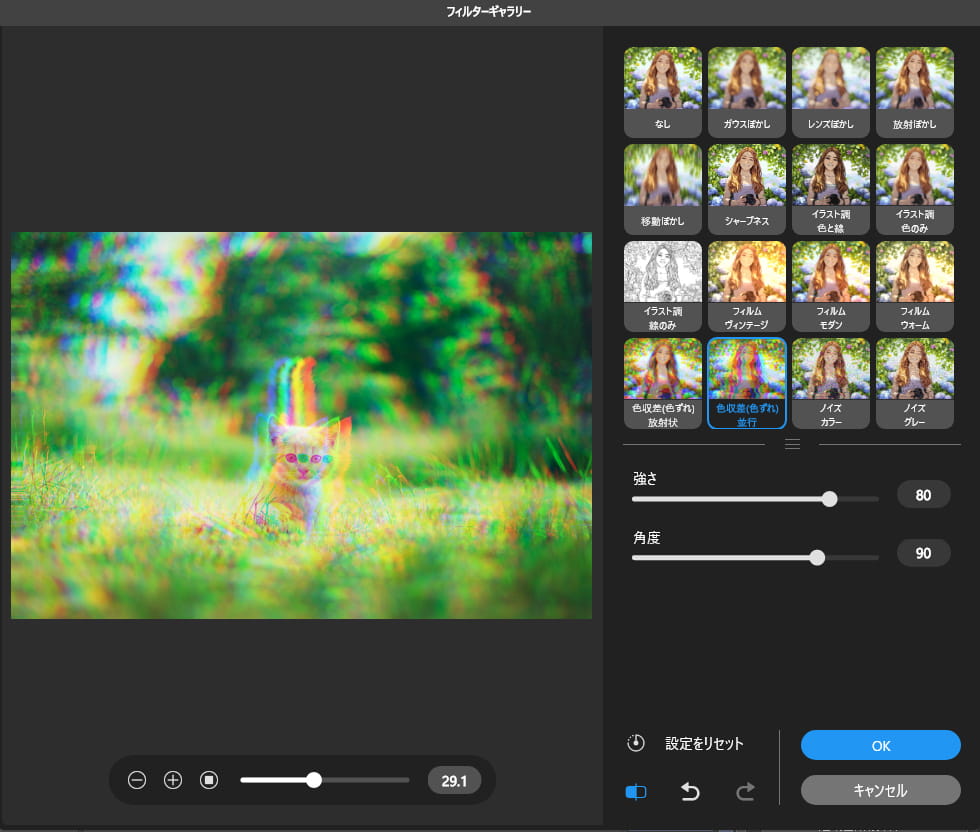
Task: Click the キャンセル button
Action: 880,790
